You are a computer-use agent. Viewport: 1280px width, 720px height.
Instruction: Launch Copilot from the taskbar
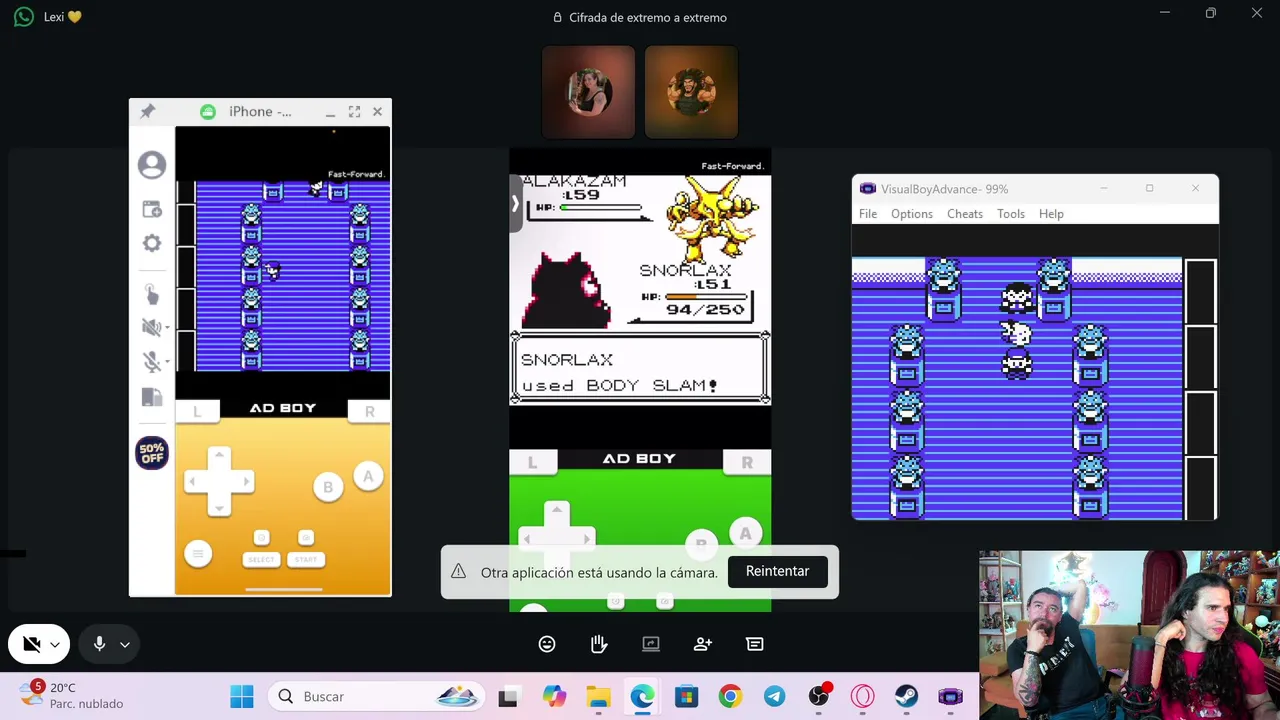tap(554, 697)
